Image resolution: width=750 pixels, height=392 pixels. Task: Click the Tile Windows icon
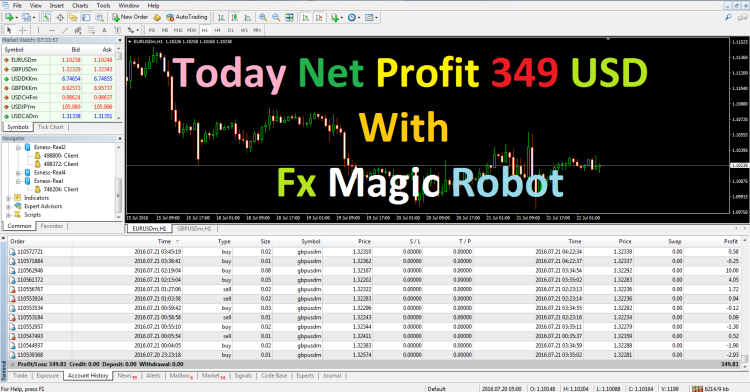pos(289,17)
